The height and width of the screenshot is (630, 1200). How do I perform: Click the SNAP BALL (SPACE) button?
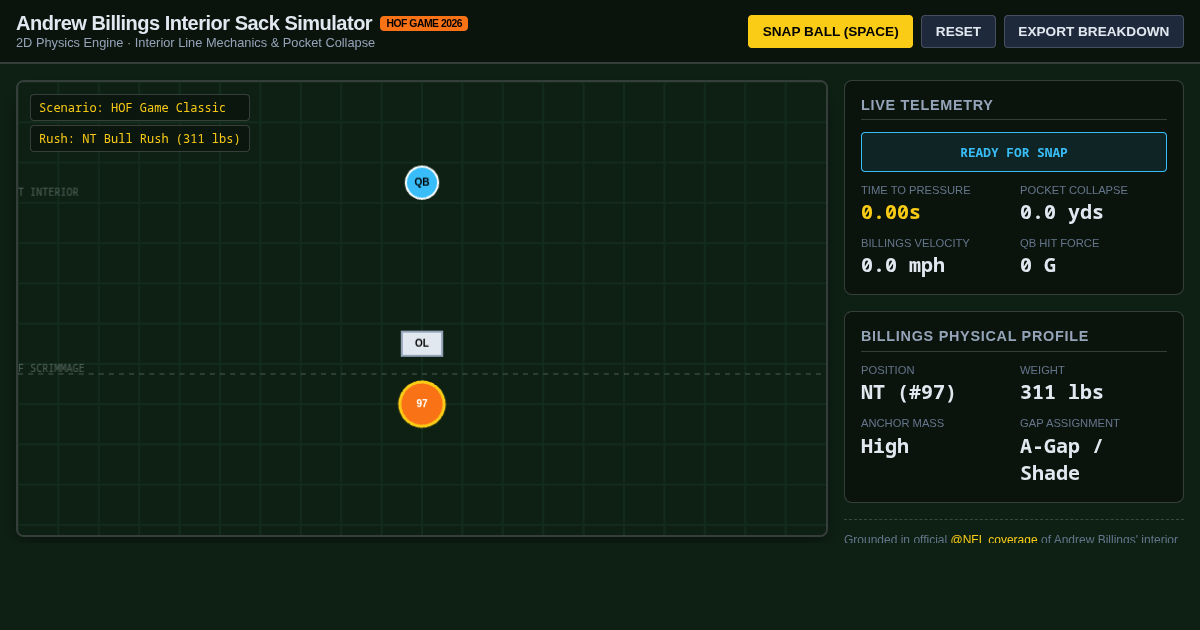click(x=830, y=31)
